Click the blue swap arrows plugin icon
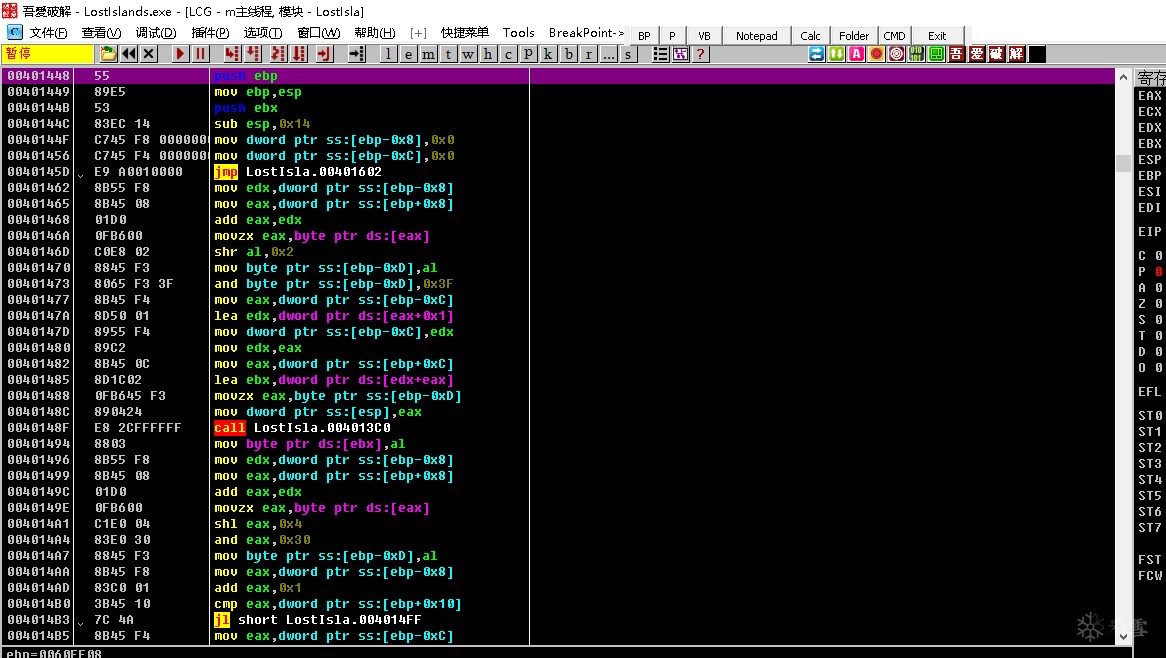The image size is (1166, 658). tap(816, 54)
